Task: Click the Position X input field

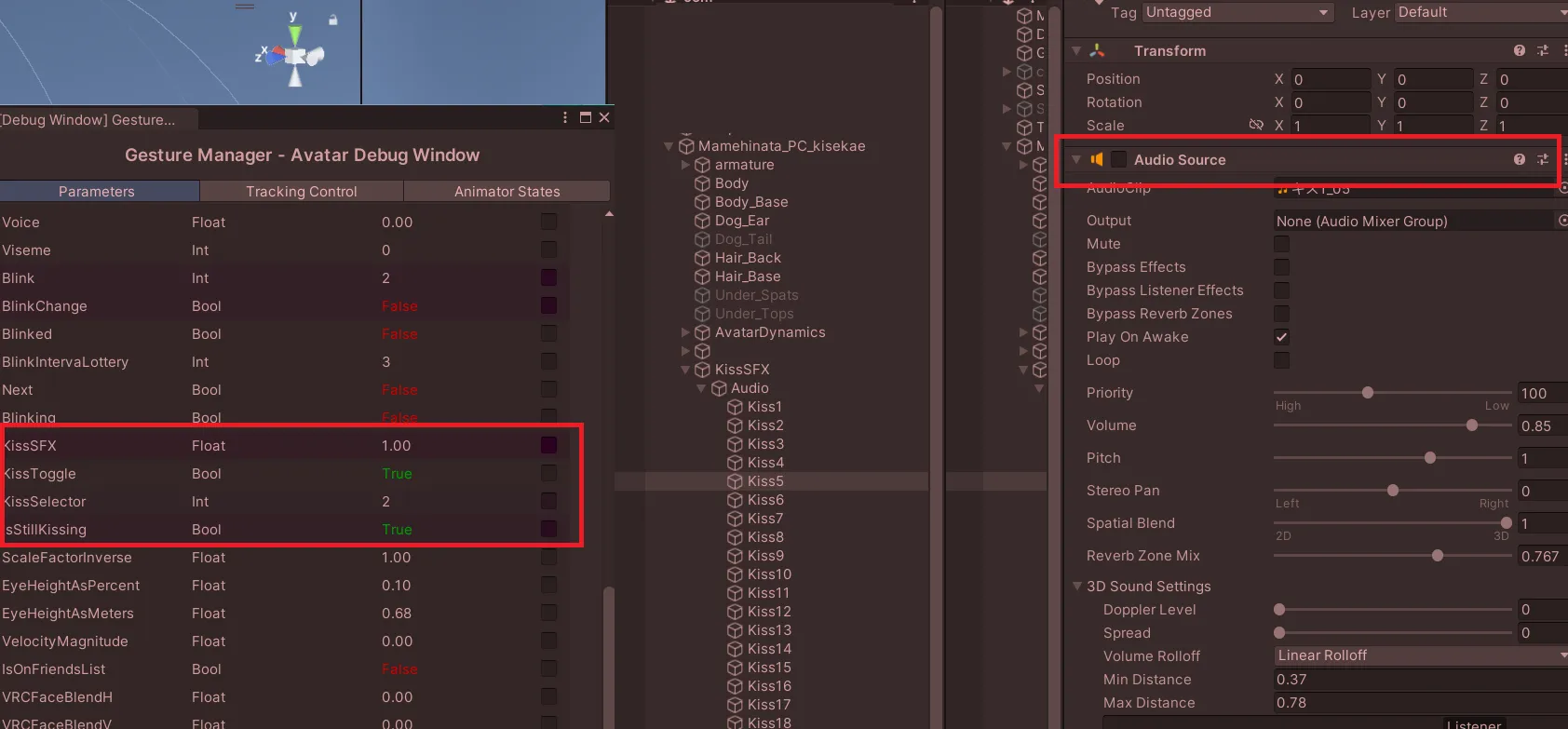Action: pyautogui.click(x=1330, y=79)
